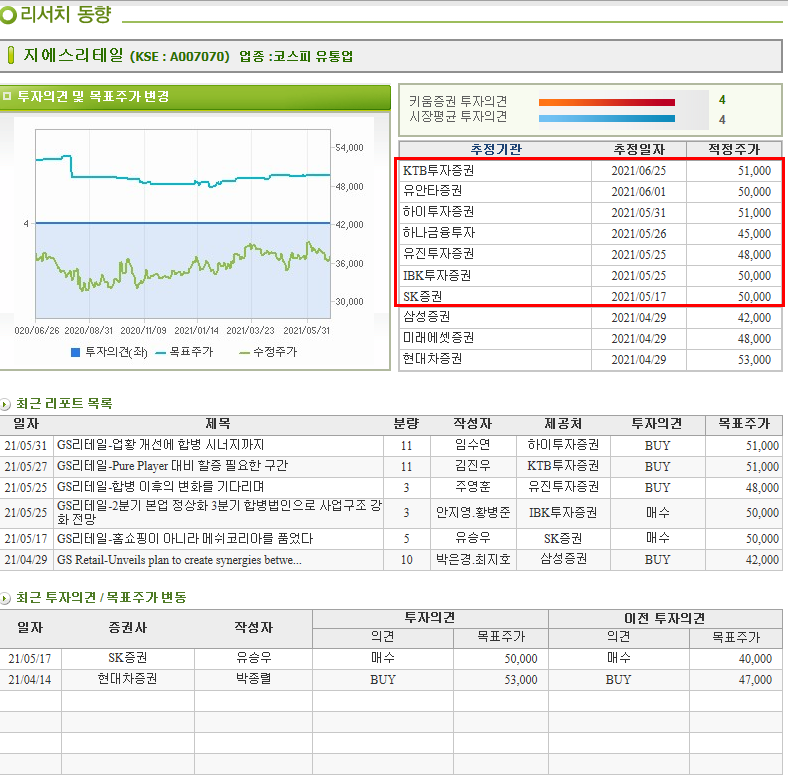Click author 주영훈 in report list
The image size is (788, 776).
tap(472, 487)
